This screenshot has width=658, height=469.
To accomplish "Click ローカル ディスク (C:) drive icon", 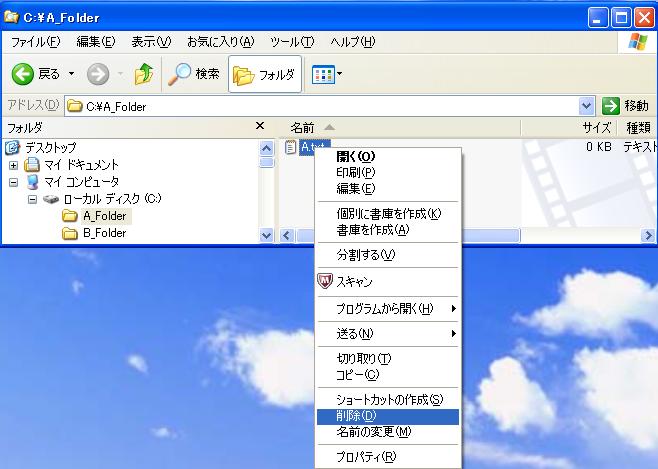I will click(51, 199).
